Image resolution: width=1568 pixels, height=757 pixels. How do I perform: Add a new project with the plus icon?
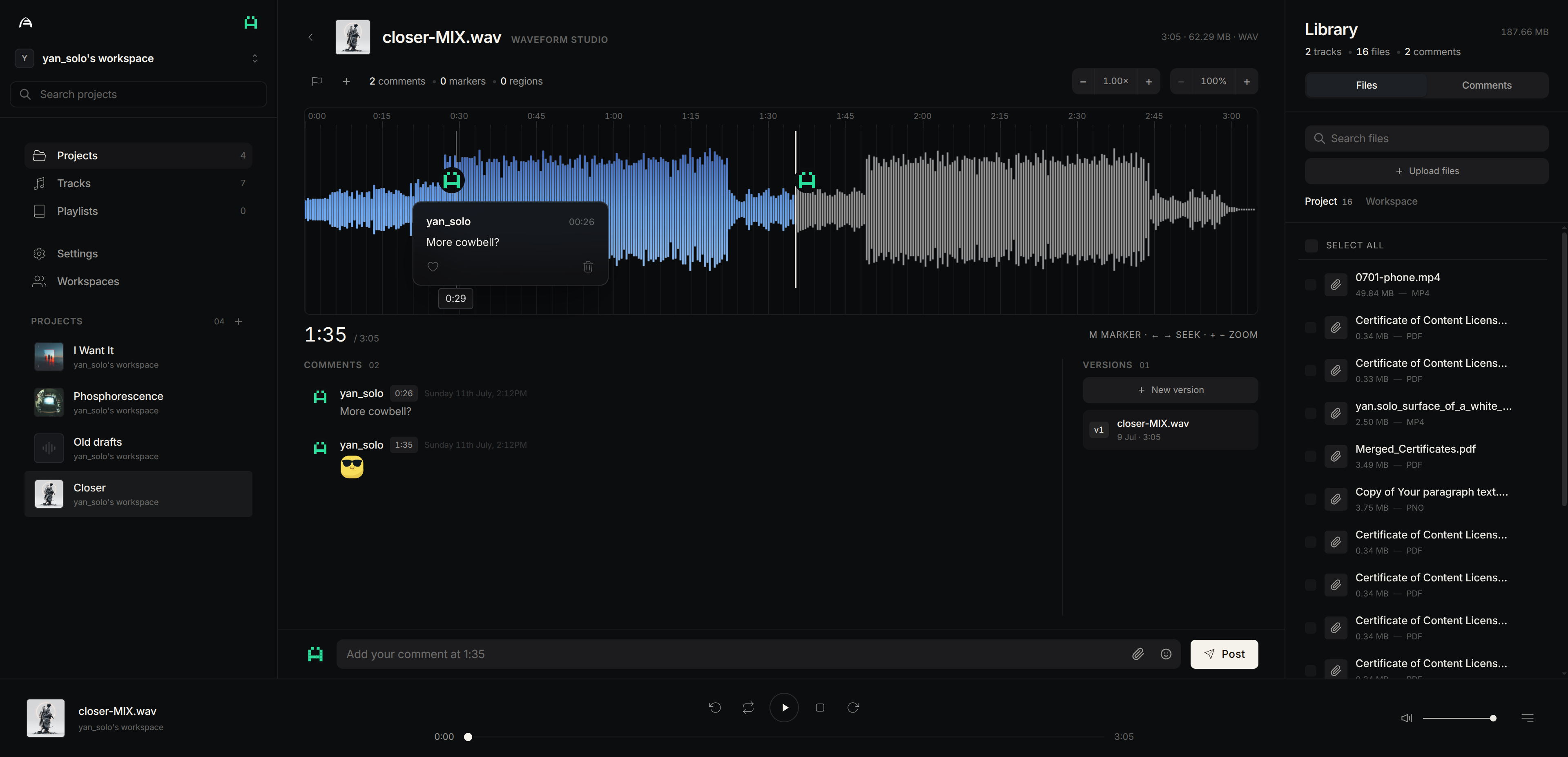point(239,321)
